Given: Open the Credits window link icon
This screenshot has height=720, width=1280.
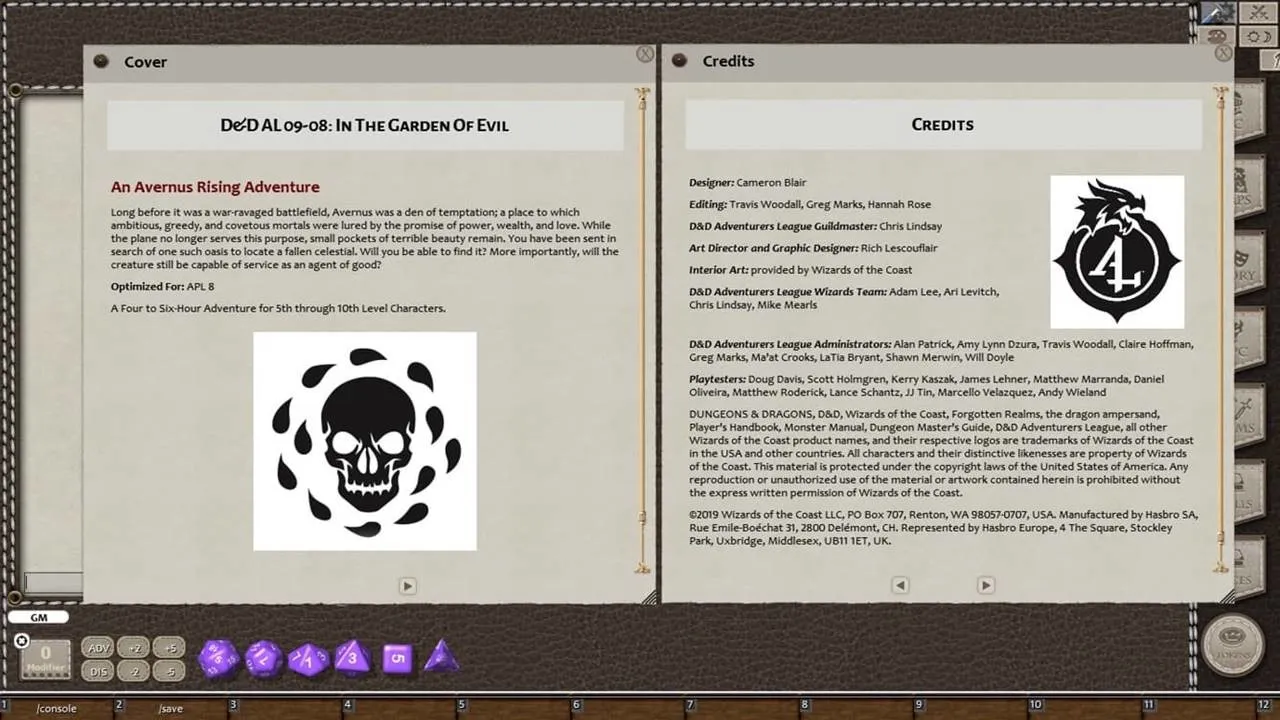Looking at the screenshot, I should point(680,60).
